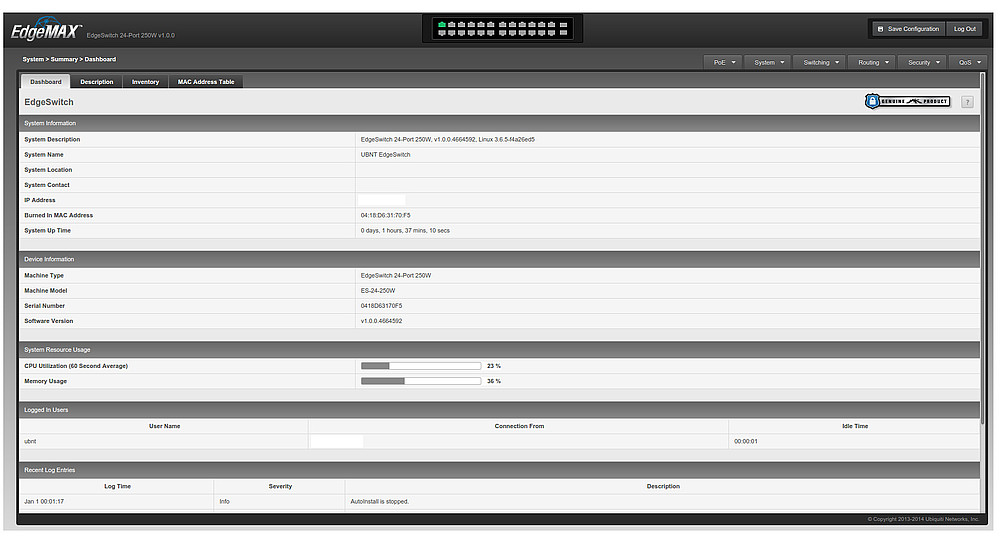Click the breadcrumb System > Summary > Dashboard
Image resolution: width=1000 pixels, height=542 pixels.
click(x=70, y=59)
